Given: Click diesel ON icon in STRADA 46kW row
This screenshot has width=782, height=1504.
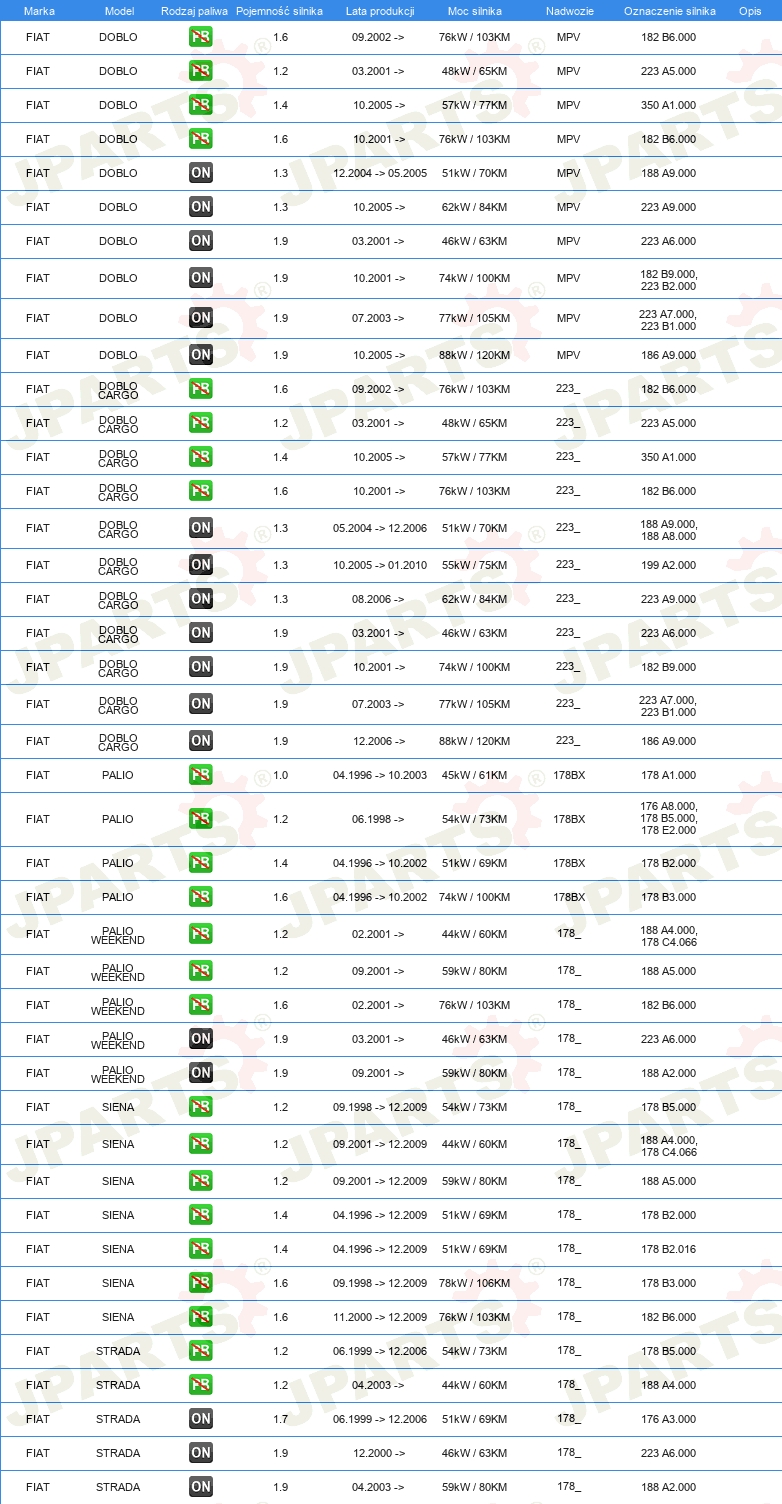Looking at the screenshot, I should [x=201, y=1453].
